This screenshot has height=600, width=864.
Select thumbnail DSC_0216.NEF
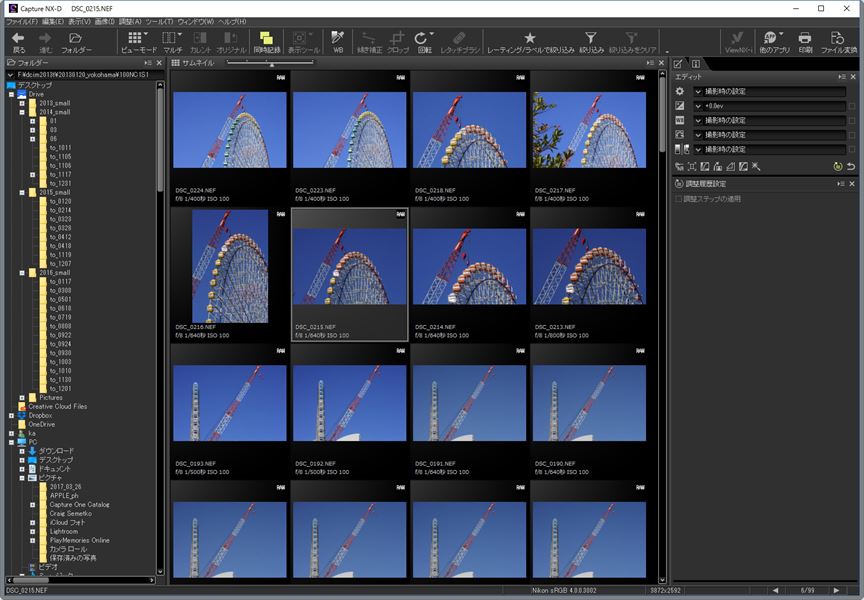coord(230,274)
